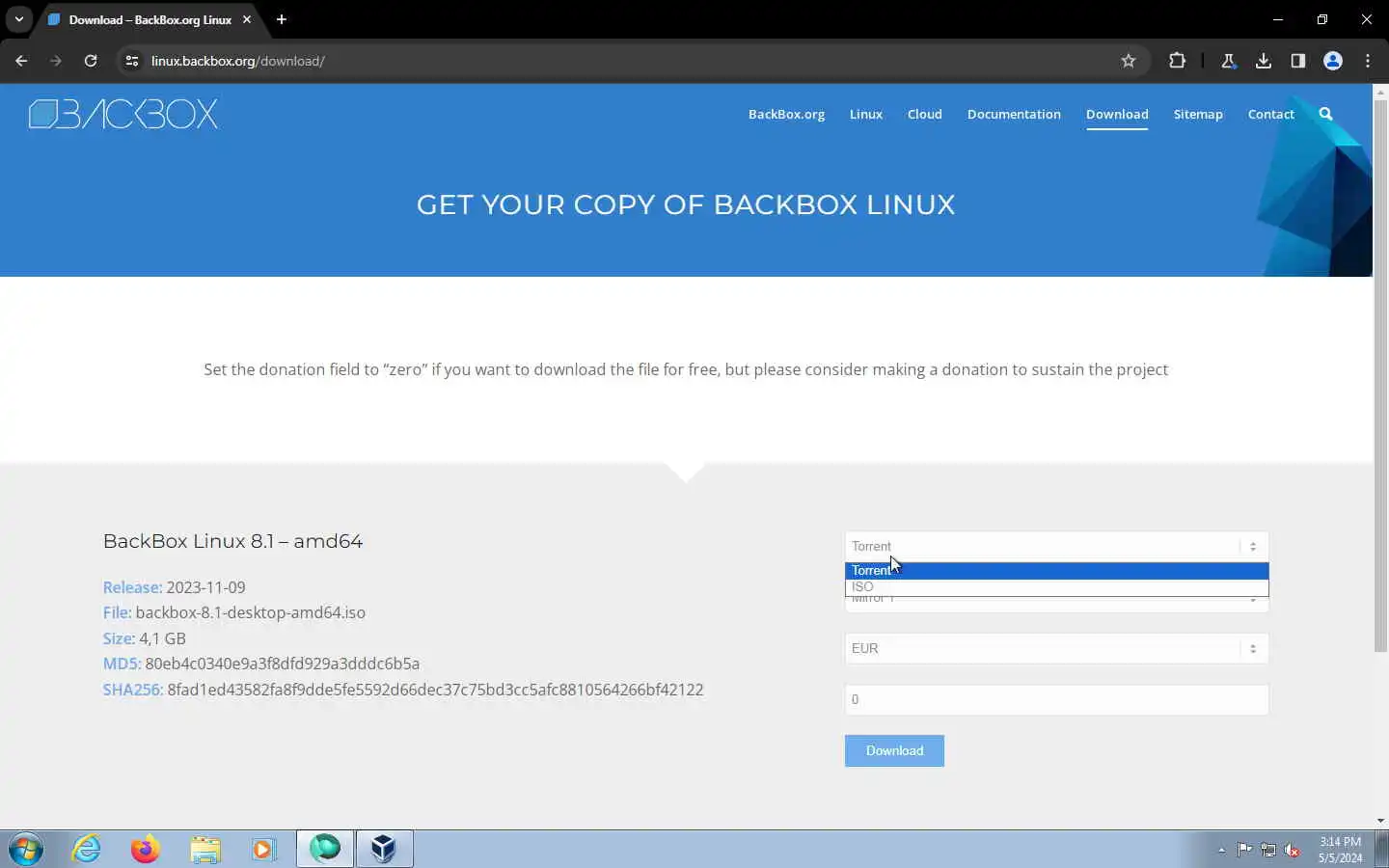Image resolution: width=1389 pixels, height=868 pixels.
Task: Collapse the Torrent download type selector
Action: pyautogui.click(x=1056, y=546)
